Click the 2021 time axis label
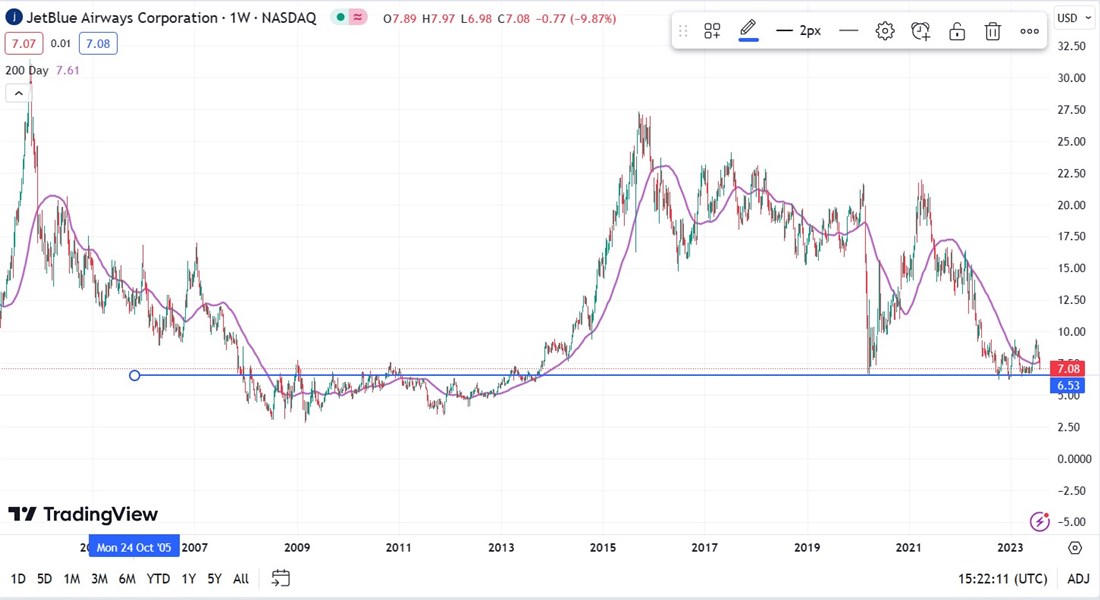The height and width of the screenshot is (600, 1100). tap(908, 547)
